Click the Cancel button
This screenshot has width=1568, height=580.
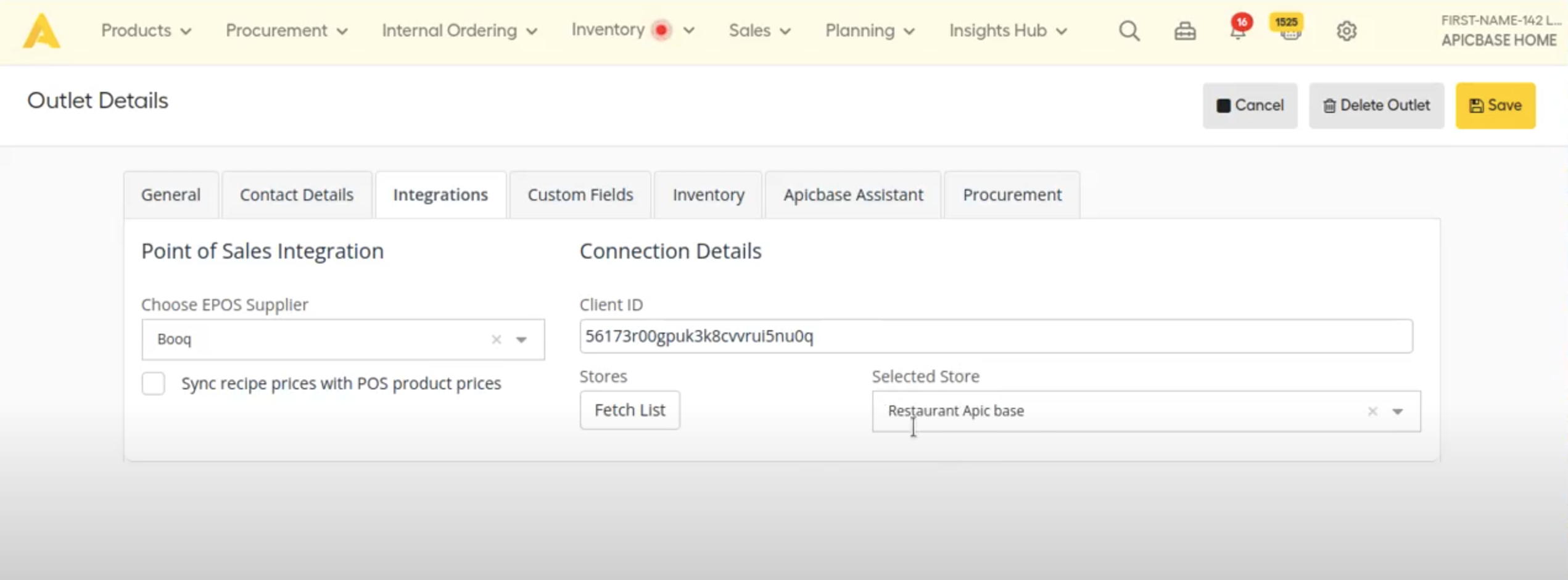coord(1250,106)
